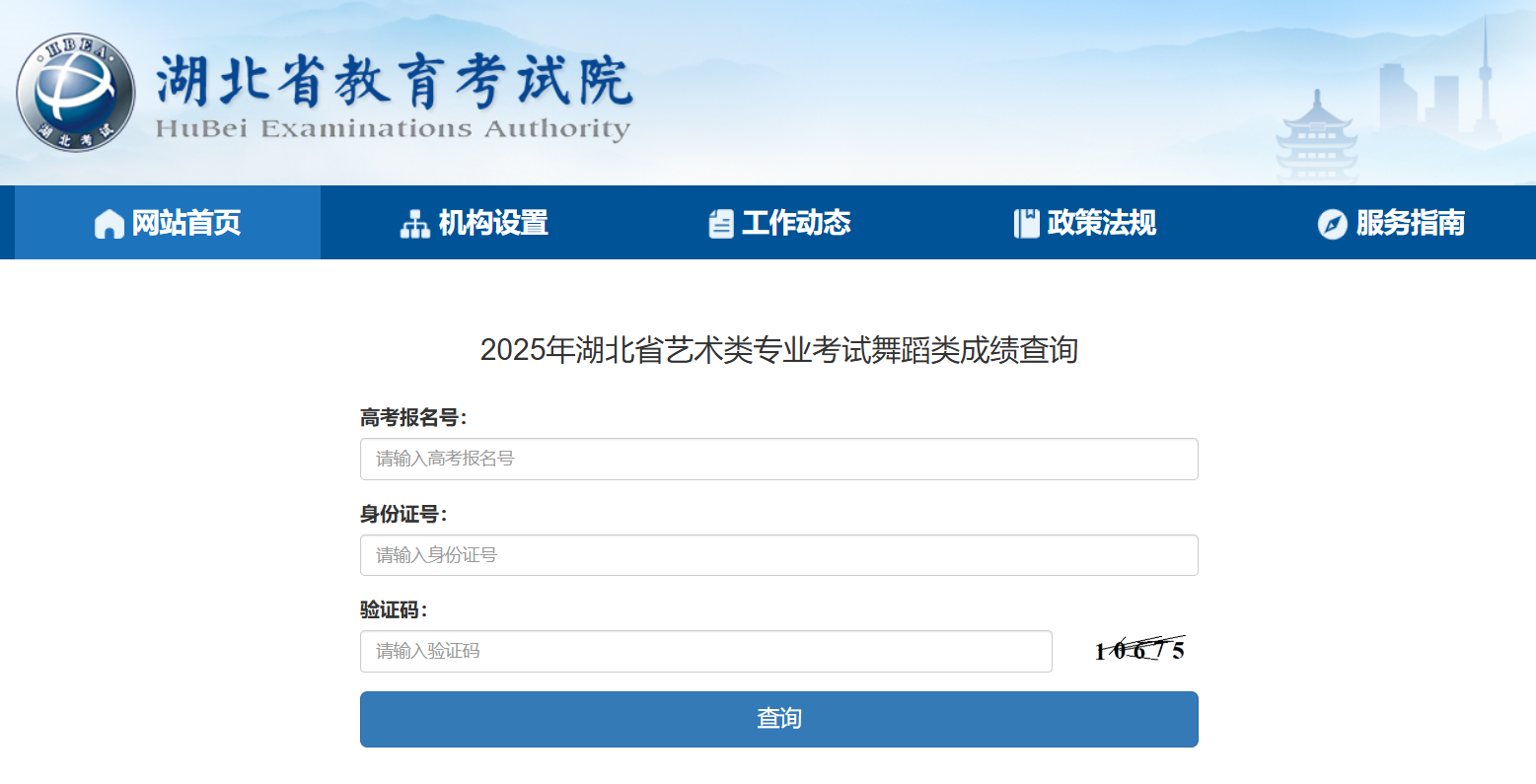Focus the 请输入高考报名号 input field
This screenshot has height=784, width=1536.
point(778,459)
